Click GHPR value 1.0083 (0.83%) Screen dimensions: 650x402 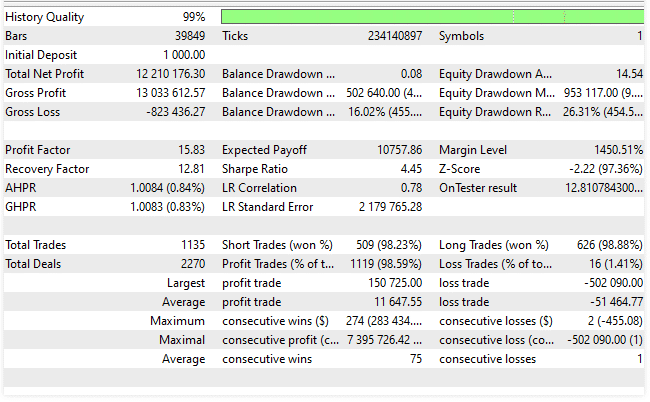click(x=167, y=207)
